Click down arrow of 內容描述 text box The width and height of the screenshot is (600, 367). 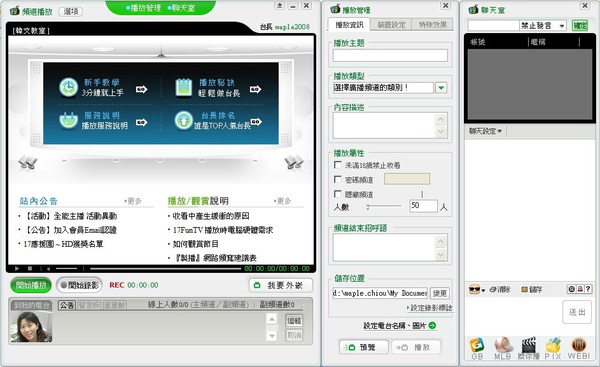(441, 132)
